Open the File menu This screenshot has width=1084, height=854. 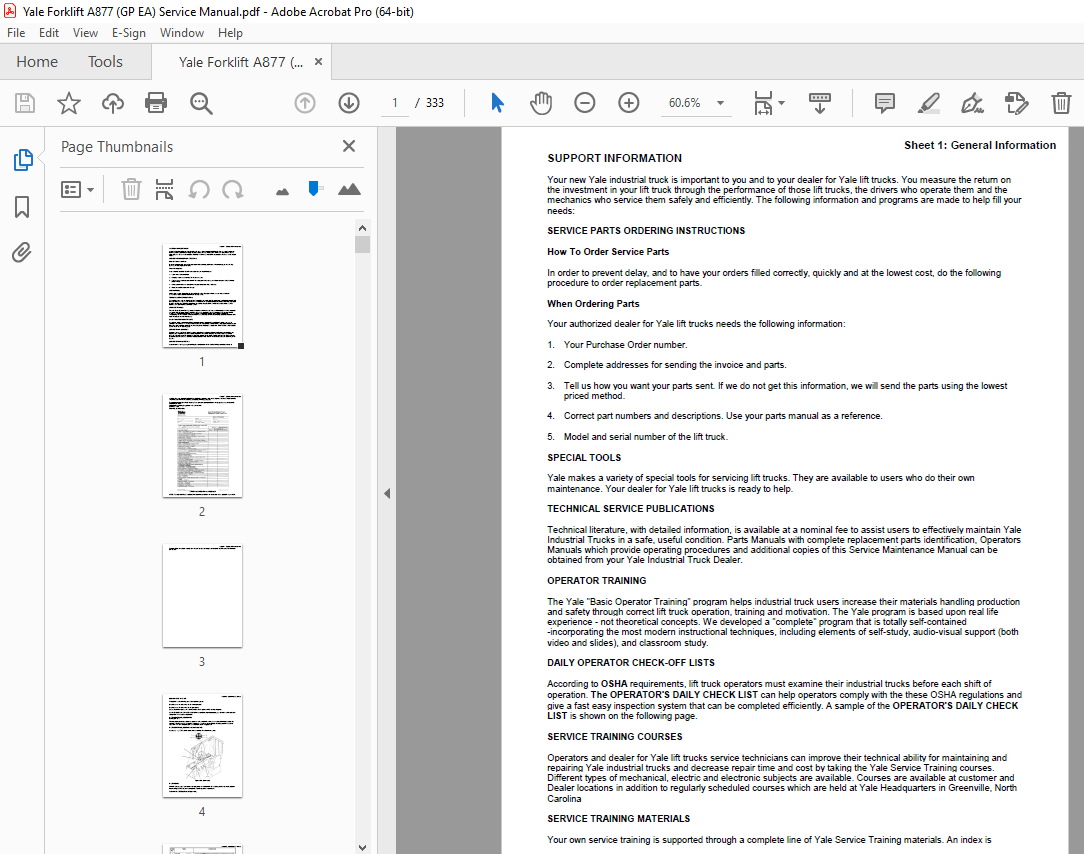click(16, 33)
